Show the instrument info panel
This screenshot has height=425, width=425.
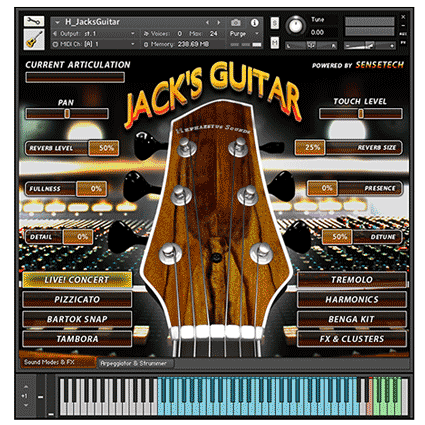pos(254,22)
